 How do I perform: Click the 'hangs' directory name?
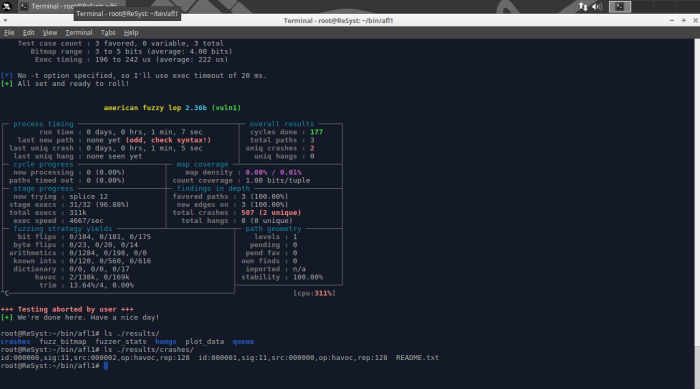pyautogui.click(x=166, y=342)
